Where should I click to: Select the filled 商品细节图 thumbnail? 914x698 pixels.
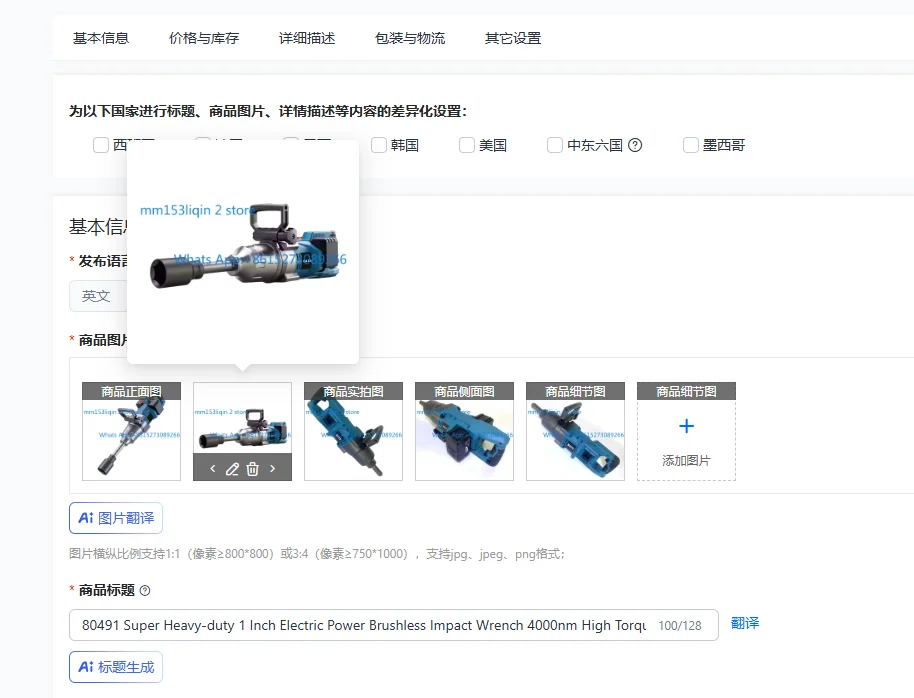tap(575, 432)
